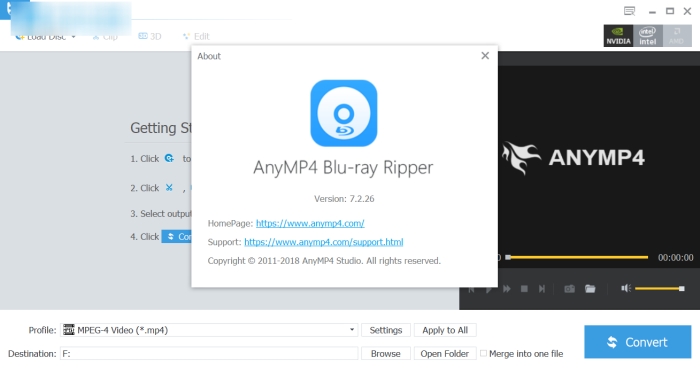Skip to previous chapter button

471,289
